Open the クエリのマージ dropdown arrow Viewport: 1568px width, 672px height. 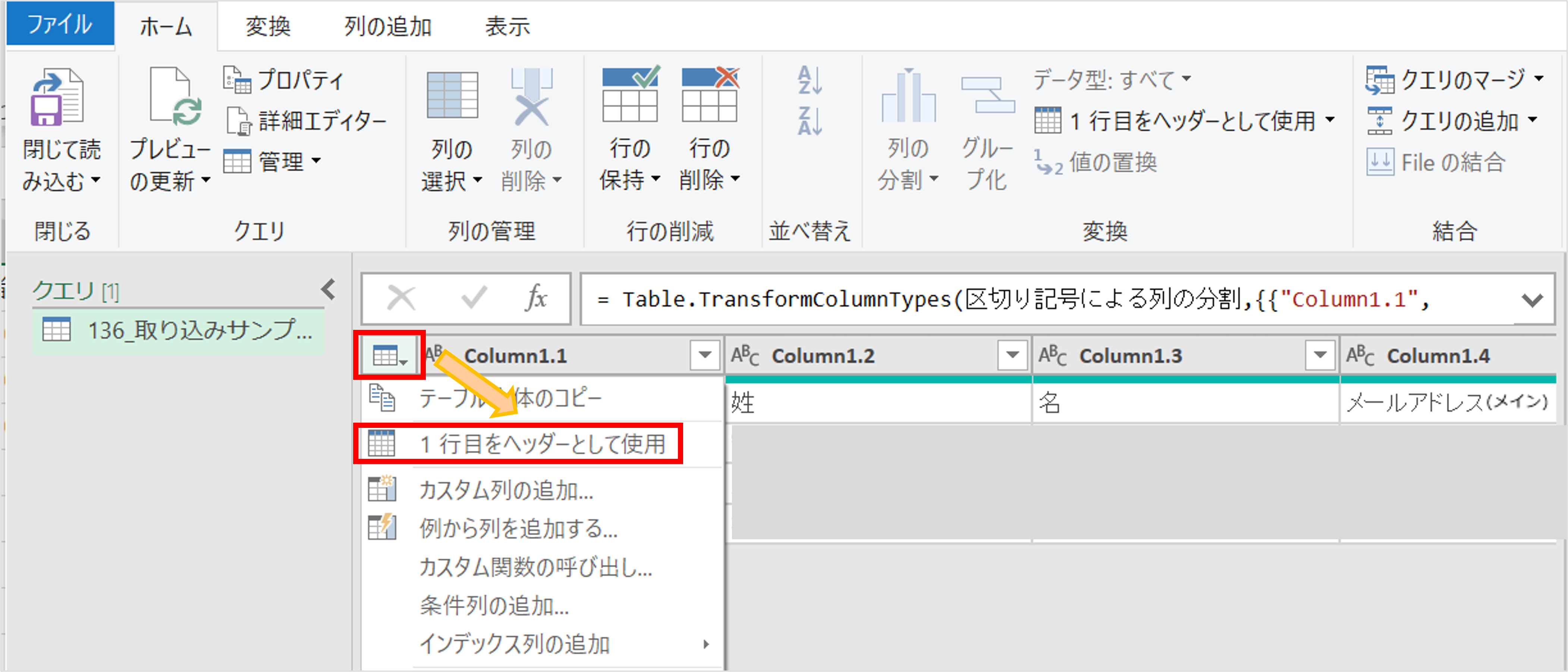pyautogui.click(x=1539, y=79)
